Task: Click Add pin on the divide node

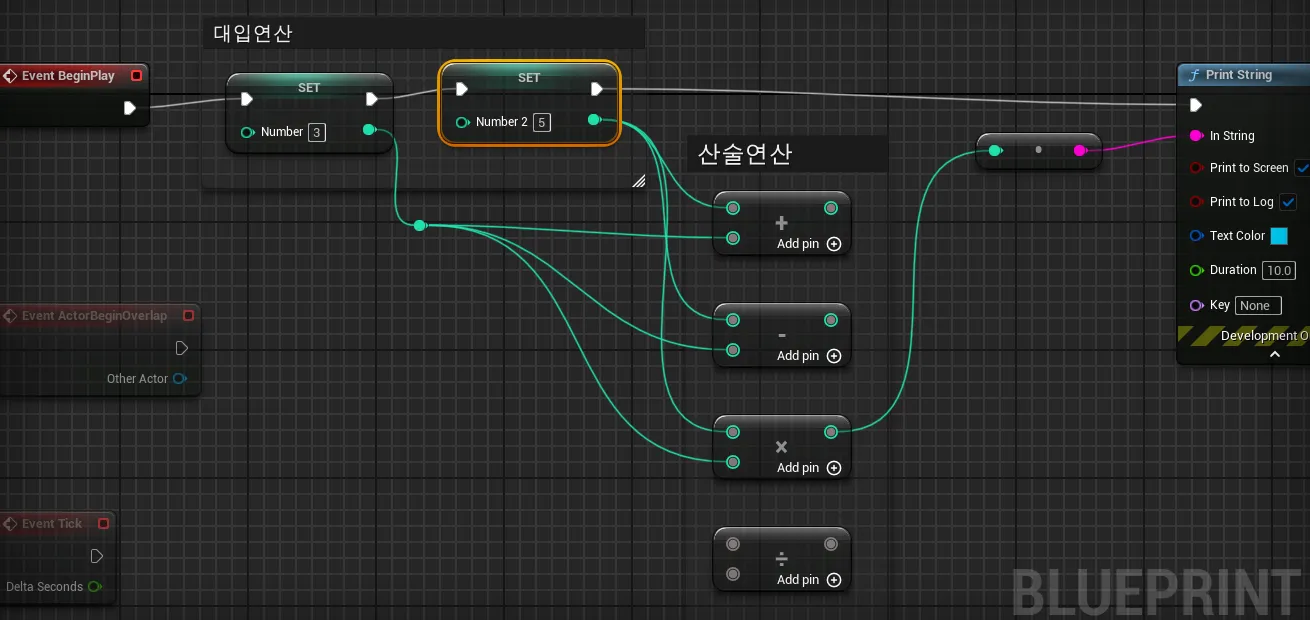Action: [x=809, y=580]
